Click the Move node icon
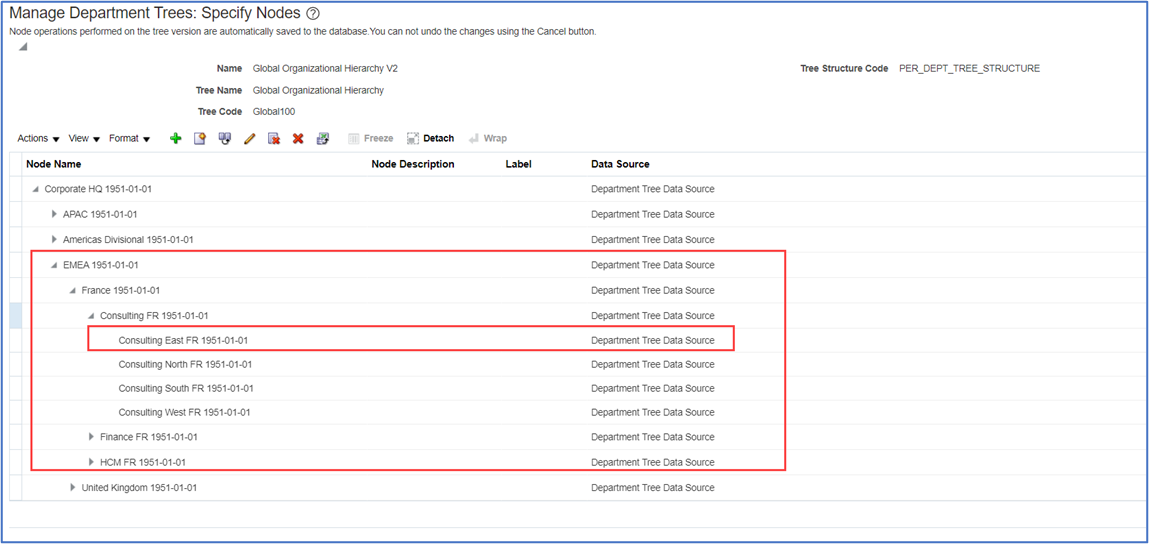The image size is (1149, 544). 225,139
